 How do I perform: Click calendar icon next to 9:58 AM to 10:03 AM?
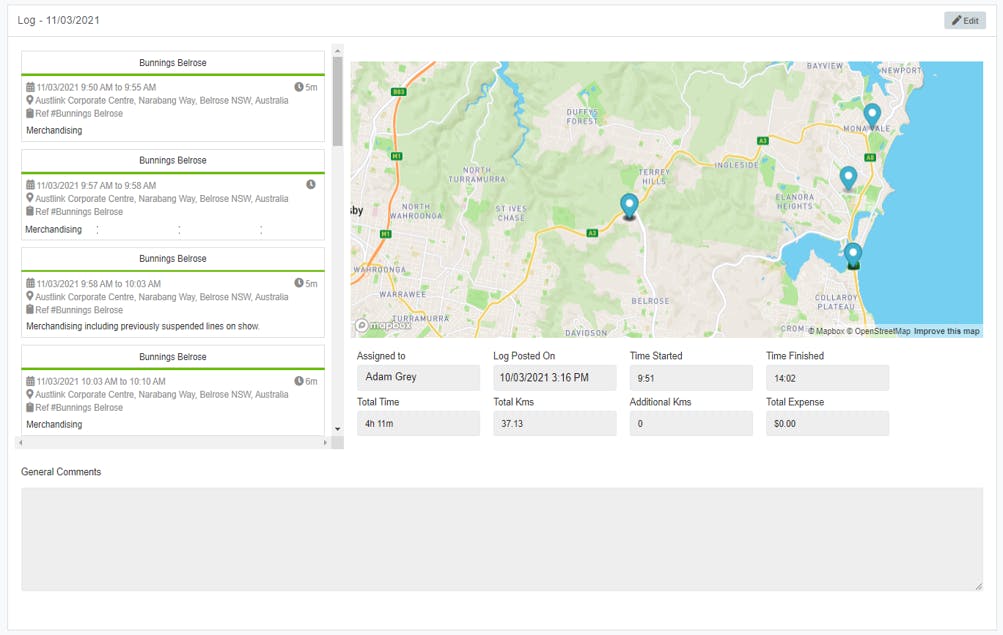30,283
